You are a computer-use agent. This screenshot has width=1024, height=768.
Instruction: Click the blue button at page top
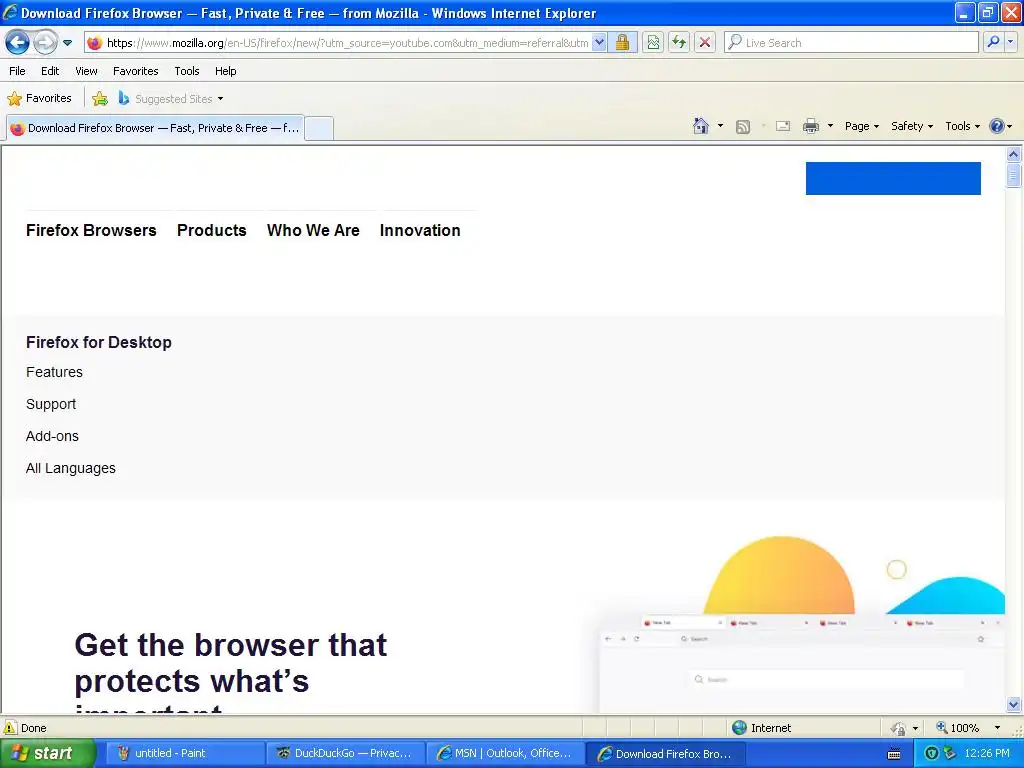[893, 178]
